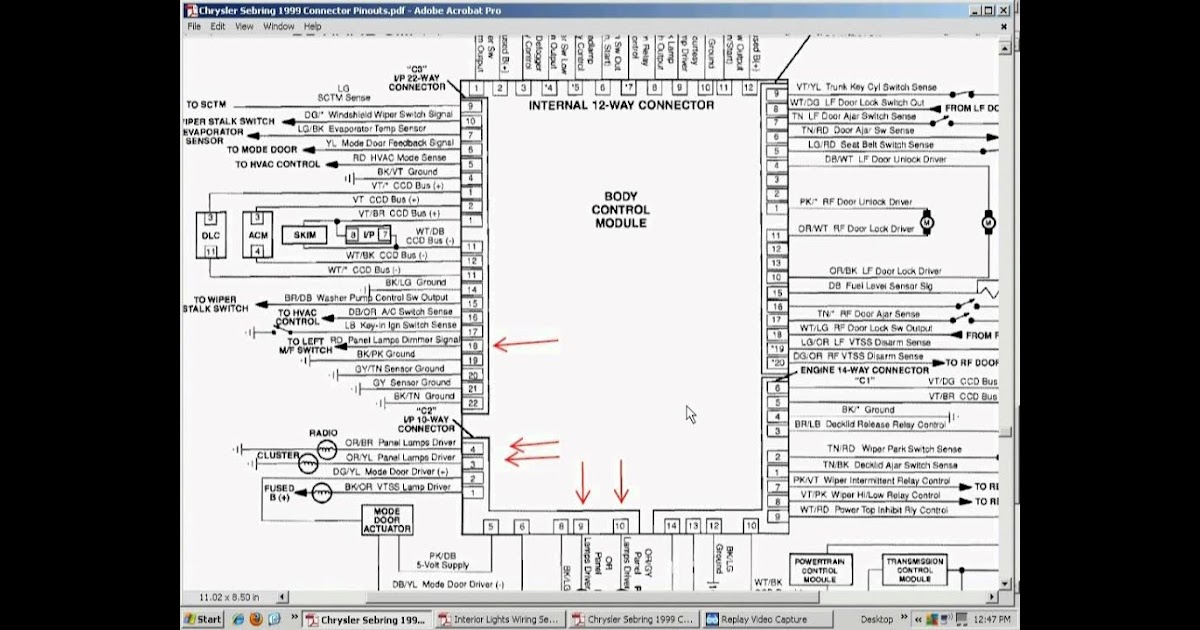The width and height of the screenshot is (1200, 630).
Task: Click the horizontal scrollbar thumb
Action: 592,597
